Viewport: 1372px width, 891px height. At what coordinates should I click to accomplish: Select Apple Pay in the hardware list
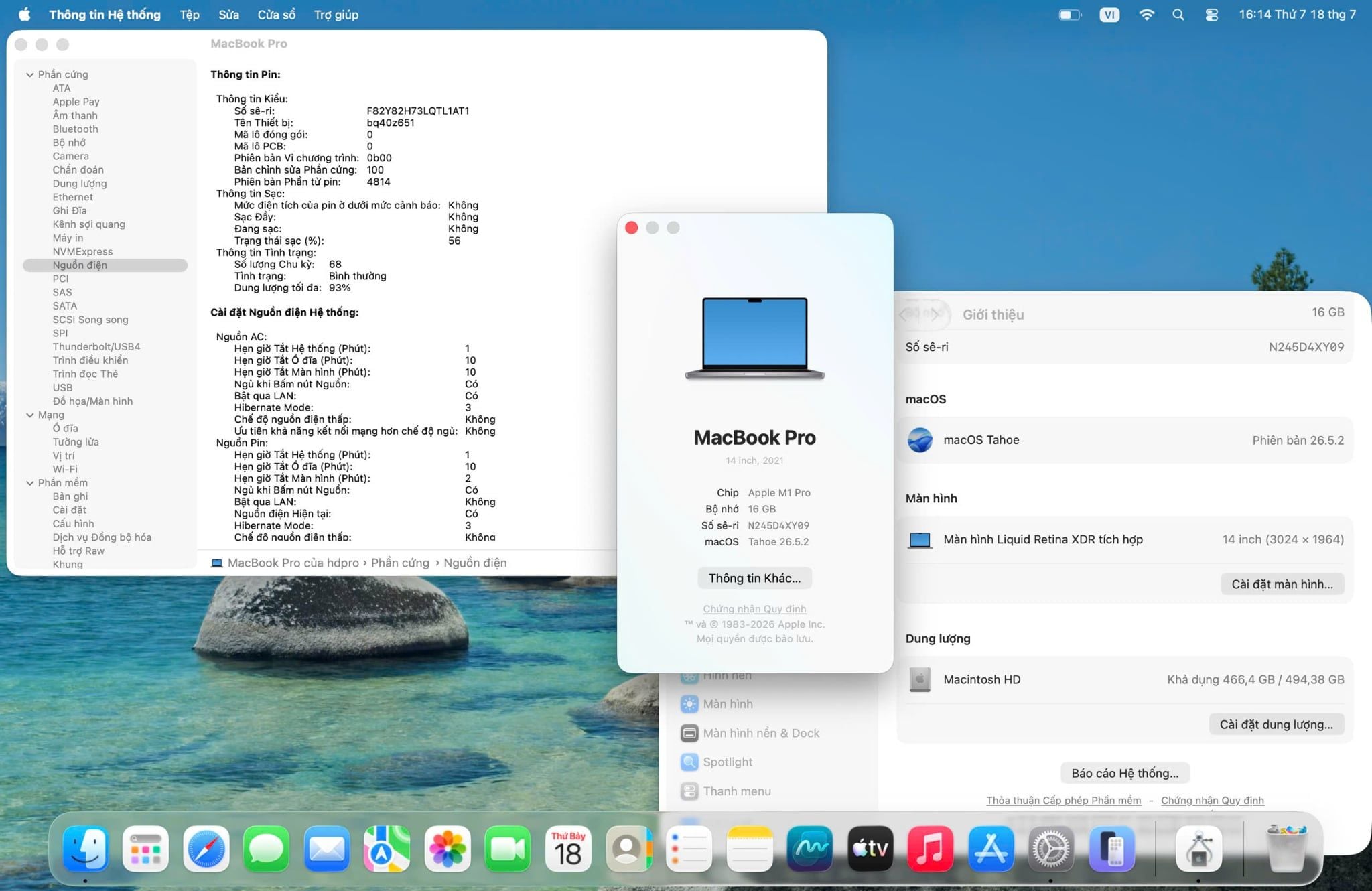(x=76, y=102)
